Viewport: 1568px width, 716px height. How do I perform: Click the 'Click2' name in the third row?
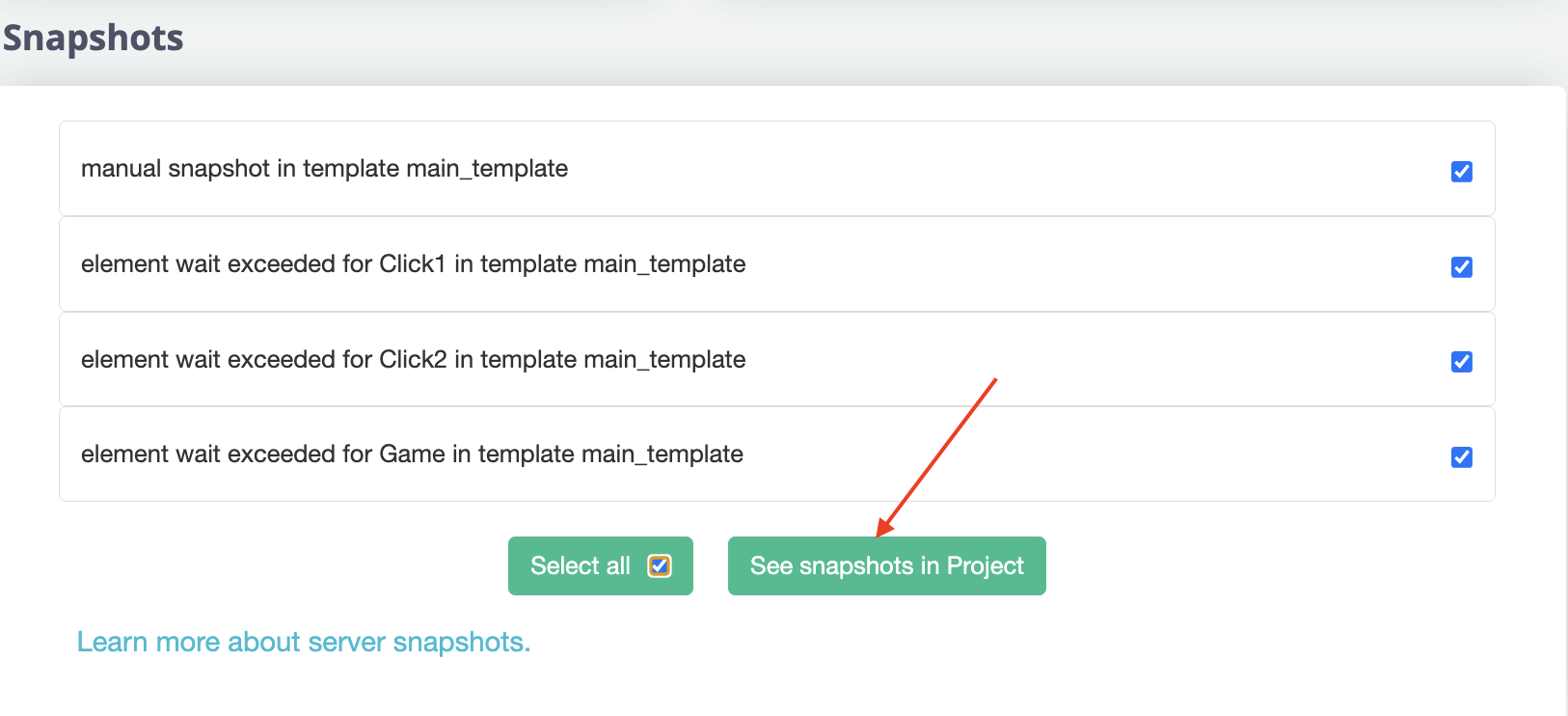[x=413, y=360]
